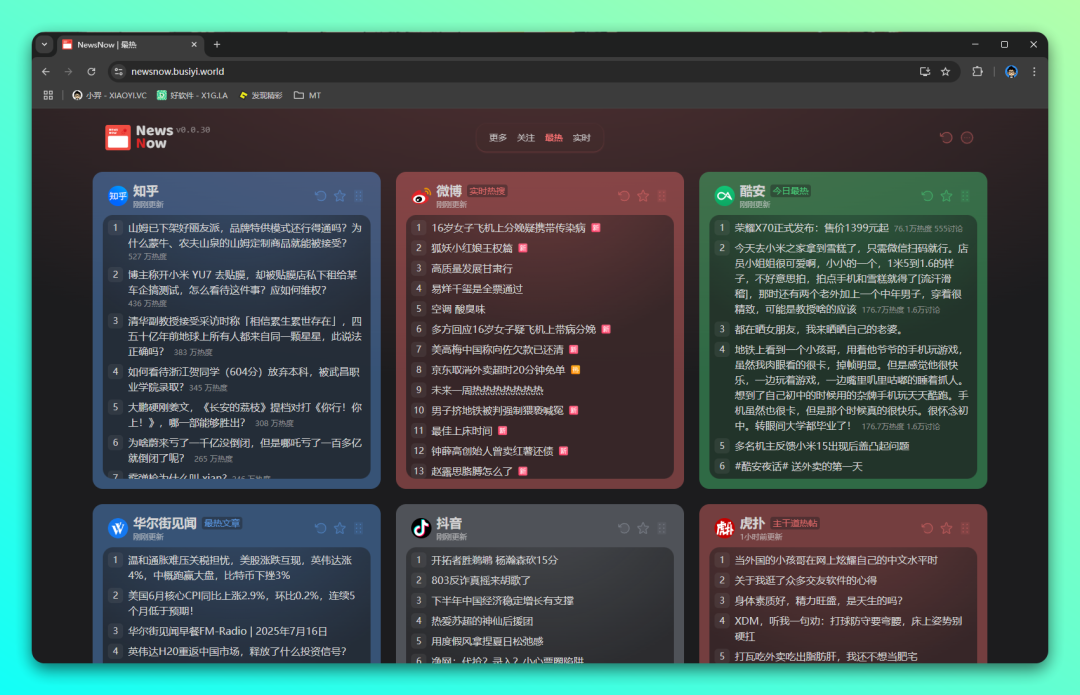Screen dimensions: 1080x695
Task: Open 身体素质好，精力旺盛 item in 虎扑
Action: [818, 601]
